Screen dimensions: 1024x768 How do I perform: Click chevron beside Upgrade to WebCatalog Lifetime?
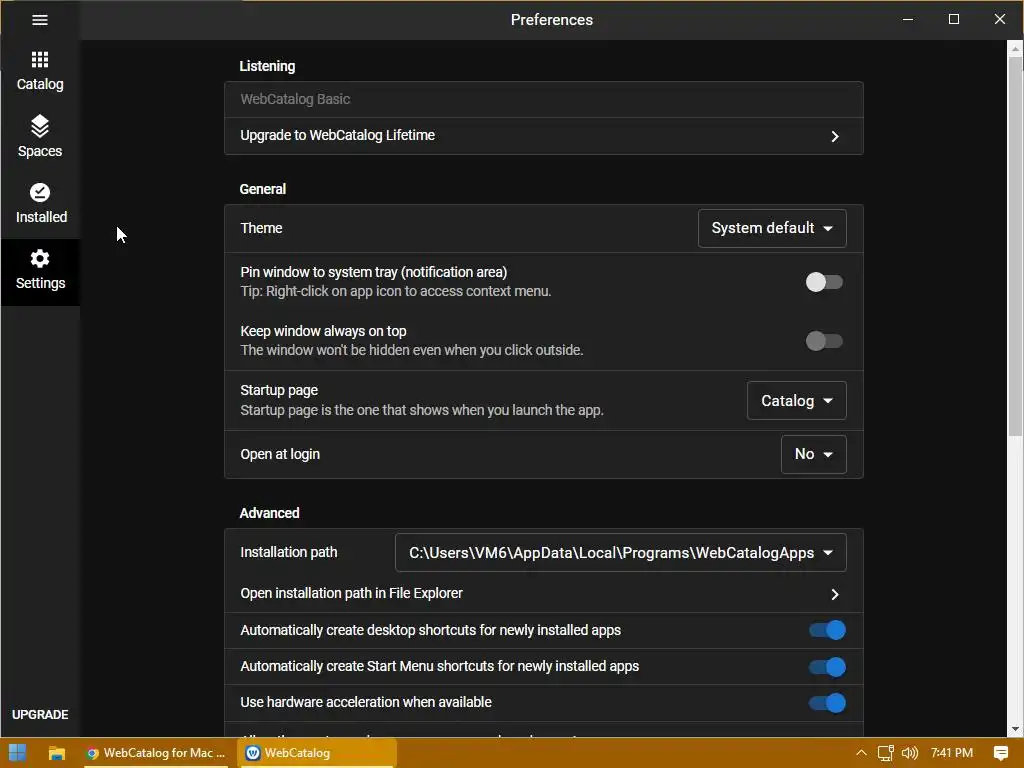(x=835, y=136)
